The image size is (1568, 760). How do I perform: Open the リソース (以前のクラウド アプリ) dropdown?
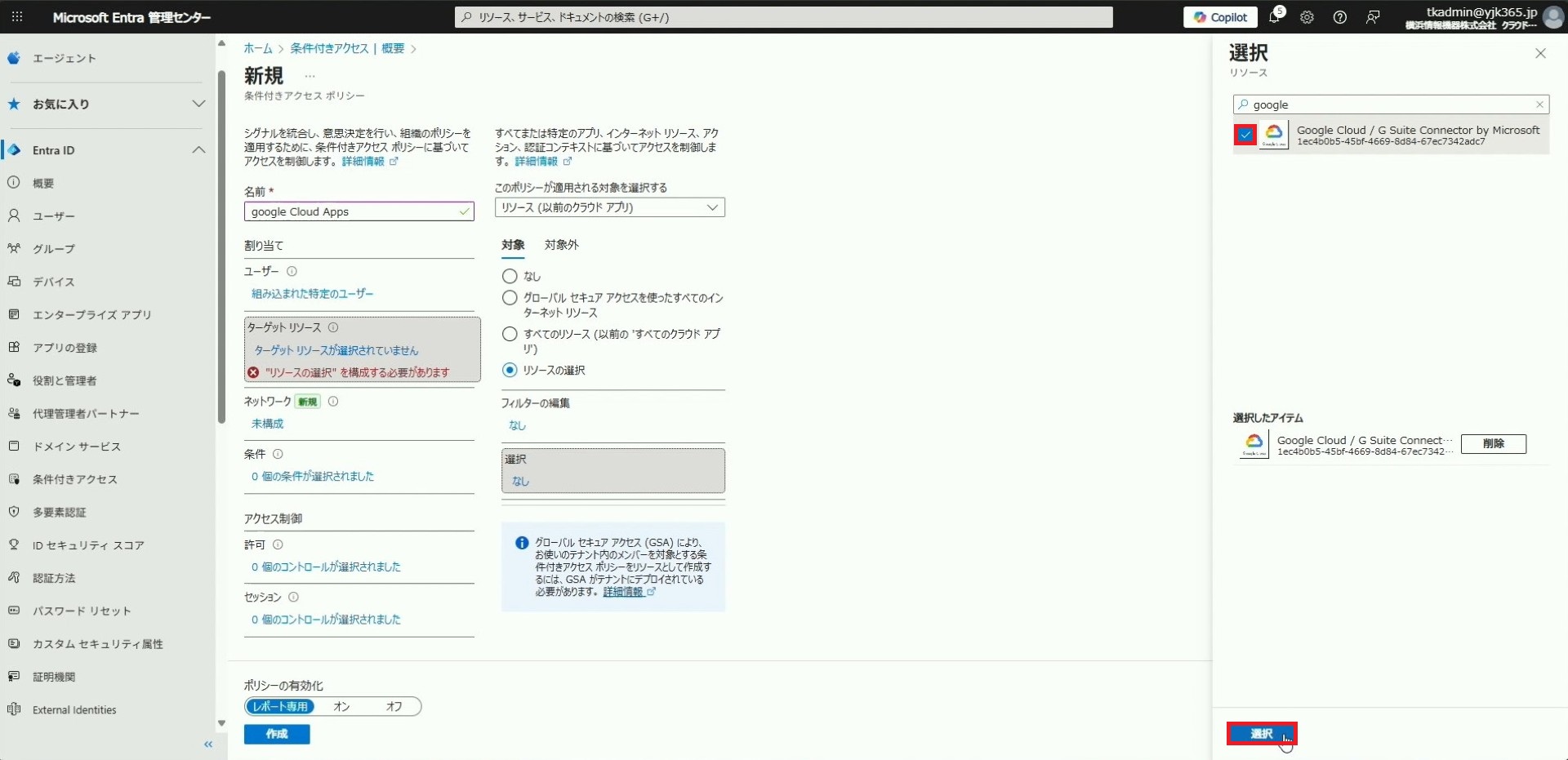(x=609, y=207)
